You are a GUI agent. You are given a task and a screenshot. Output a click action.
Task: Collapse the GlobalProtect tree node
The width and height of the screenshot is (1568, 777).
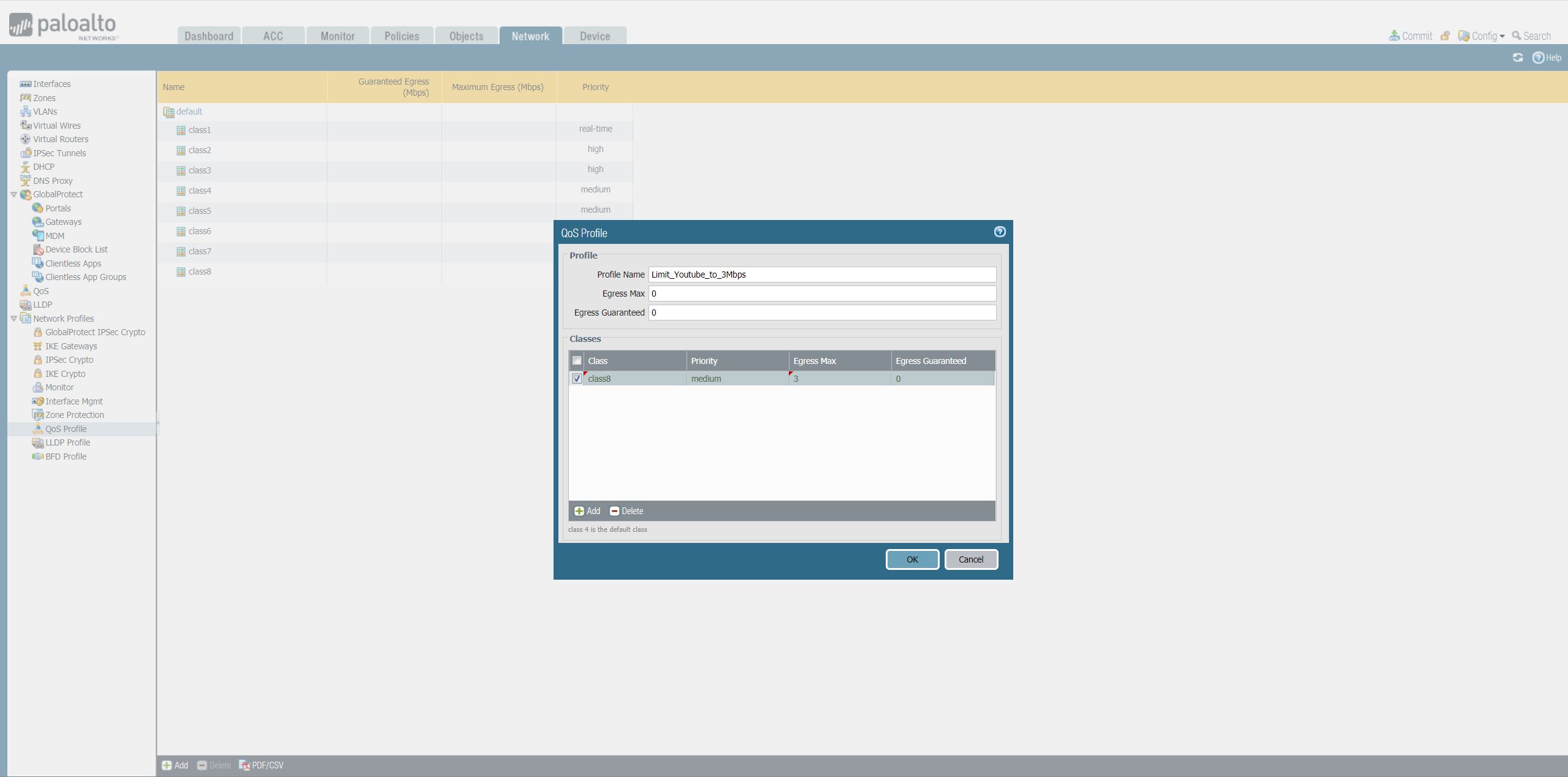(x=13, y=194)
